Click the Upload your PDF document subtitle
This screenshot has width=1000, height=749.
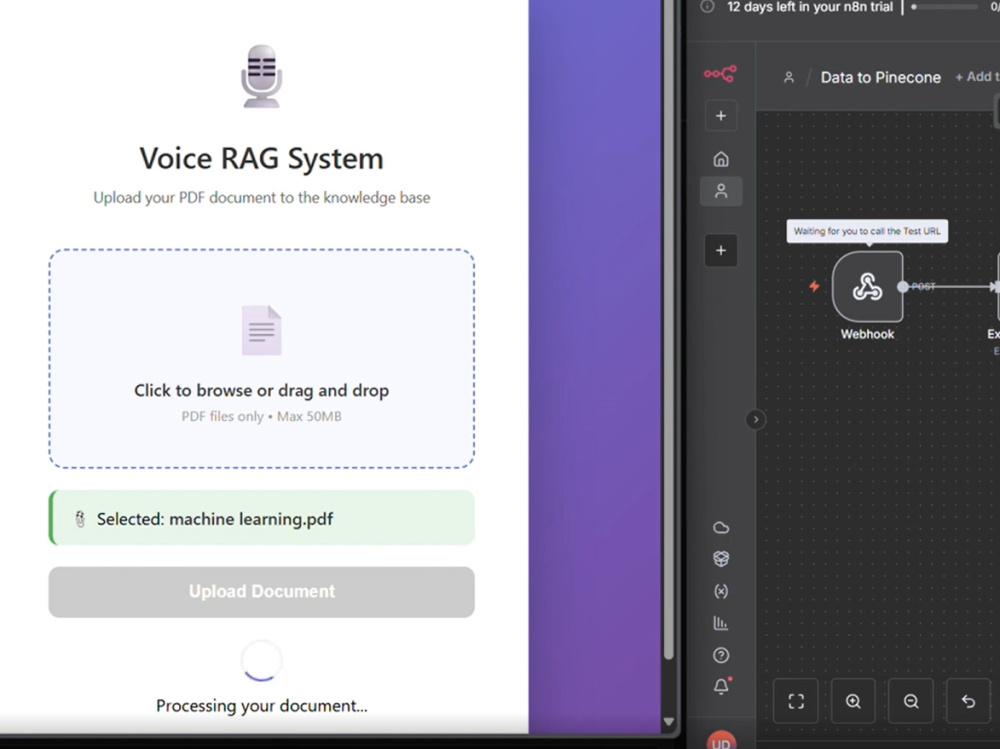[261, 198]
